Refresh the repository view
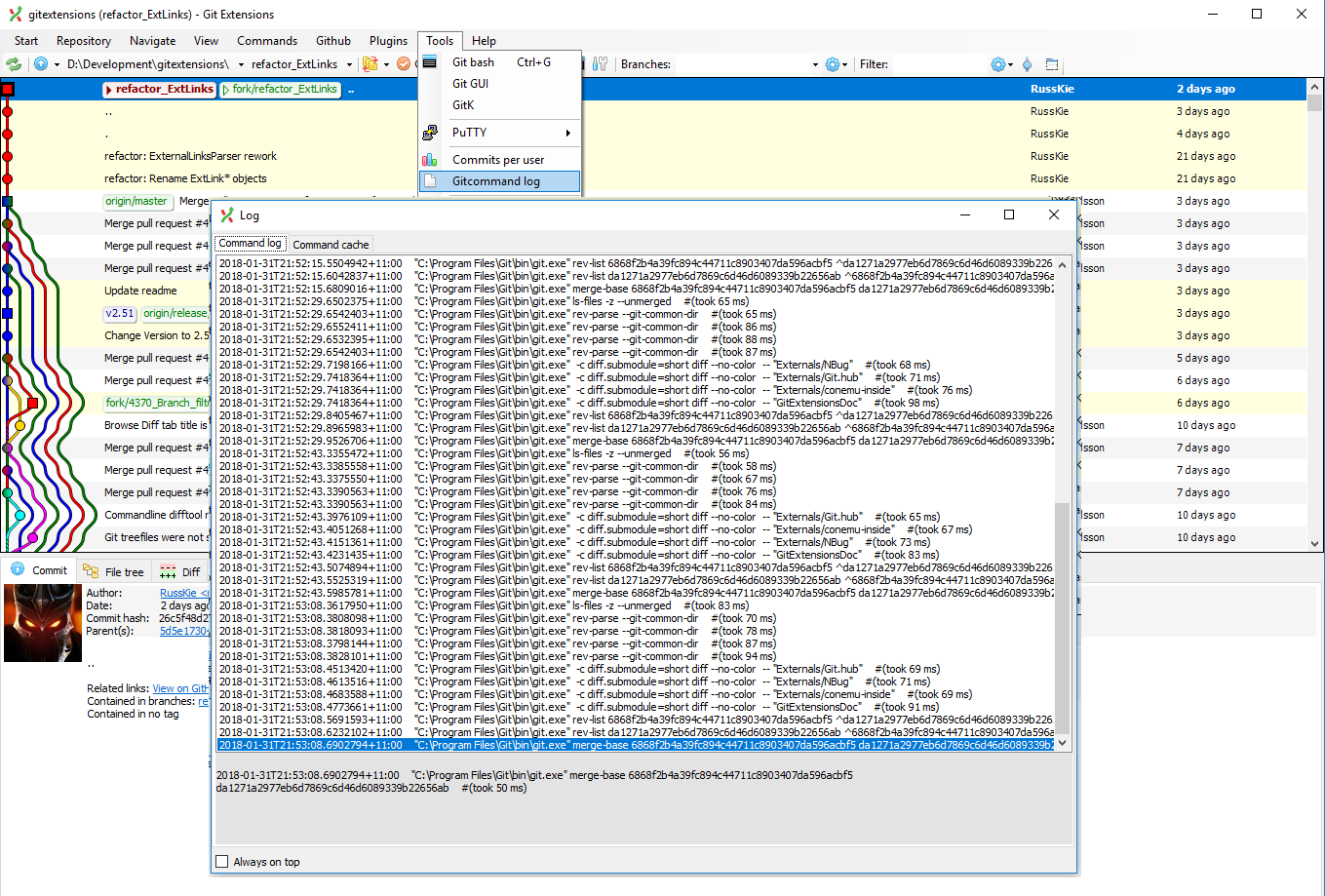 tap(14, 63)
